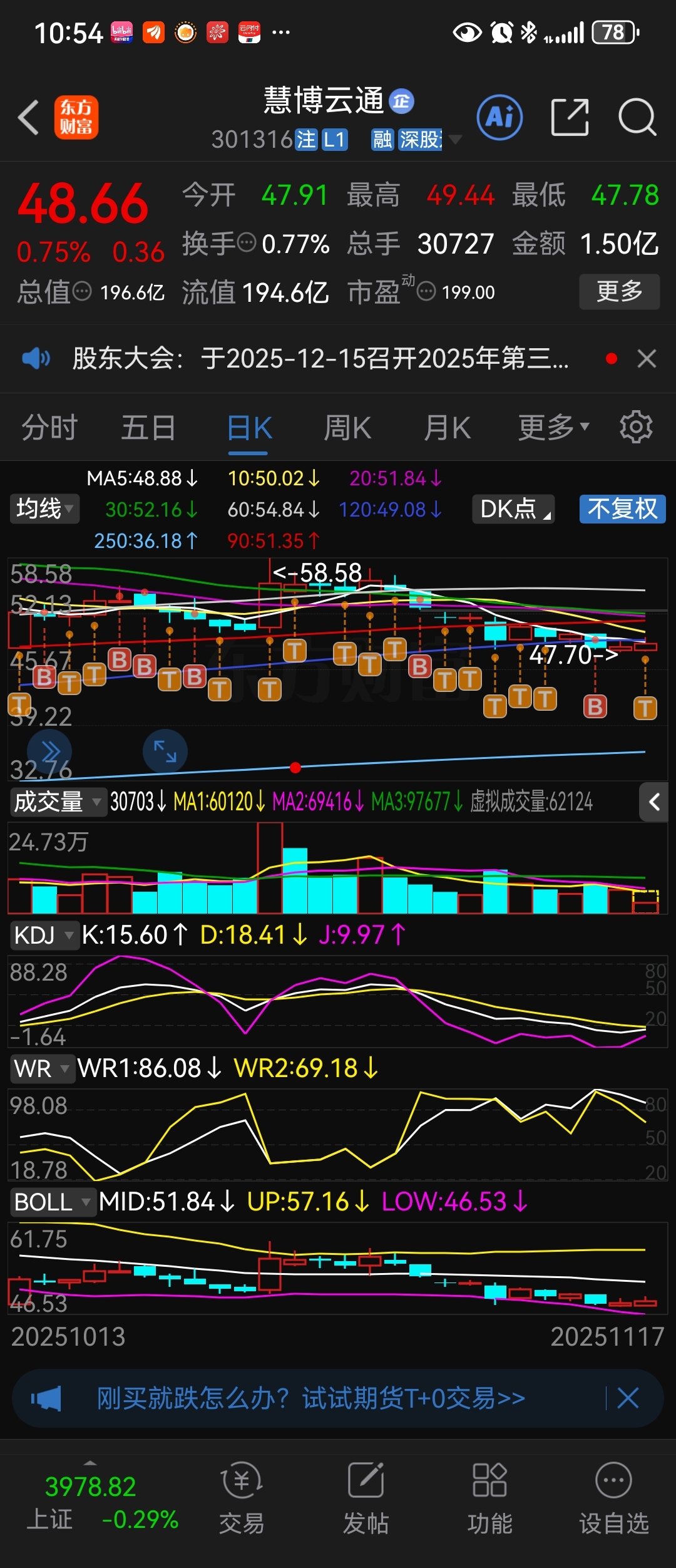Image resolution: width=676 pixels, height=1568 pixels.
Task: Open the 股东大会 announcement text
Action: click(x=320, y=359)
